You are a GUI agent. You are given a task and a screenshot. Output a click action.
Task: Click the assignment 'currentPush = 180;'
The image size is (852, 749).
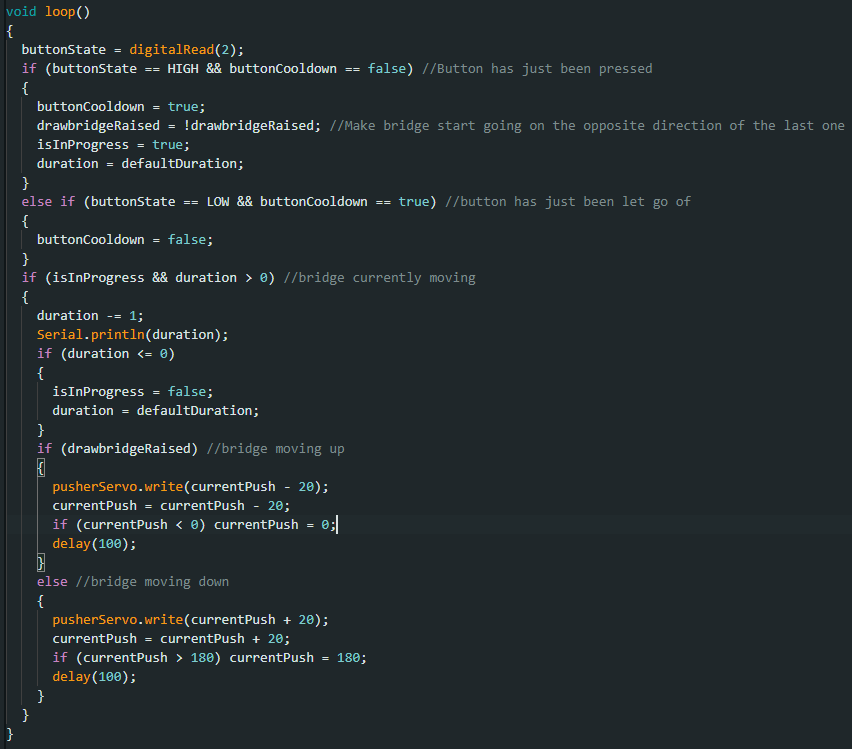click(x=298, y=658)
